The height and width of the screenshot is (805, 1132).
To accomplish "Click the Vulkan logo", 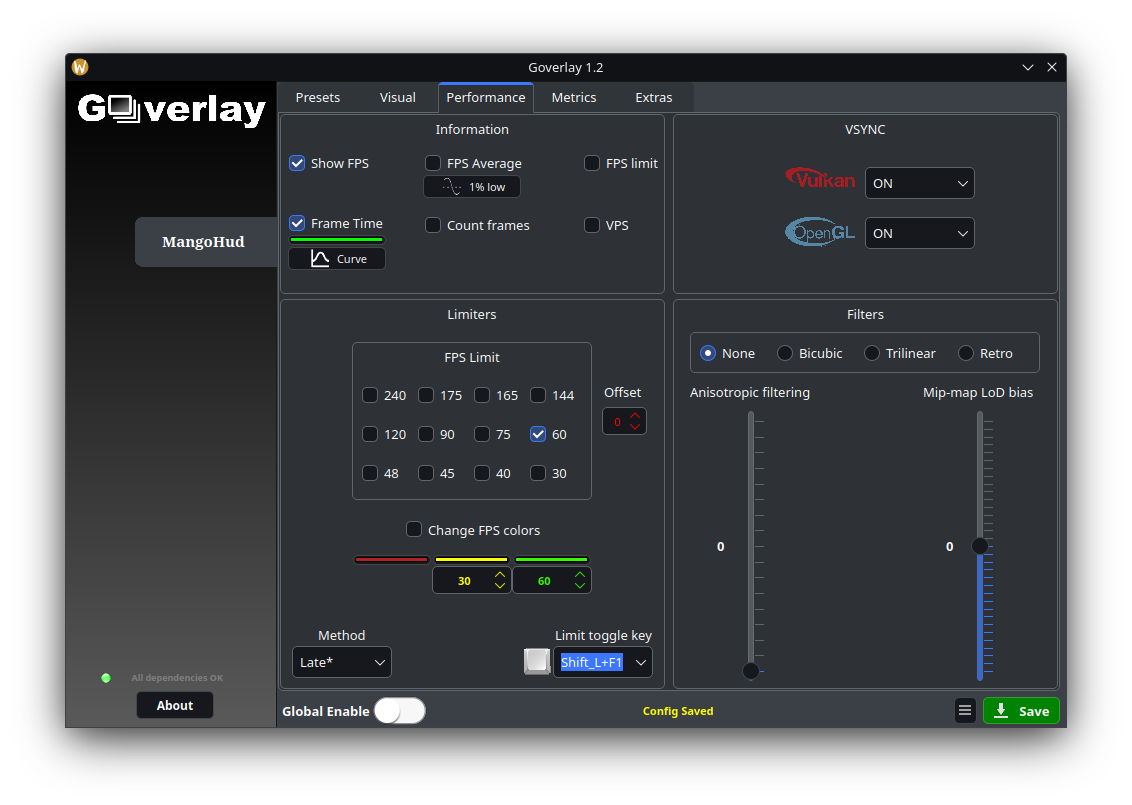I will [820, 179].
